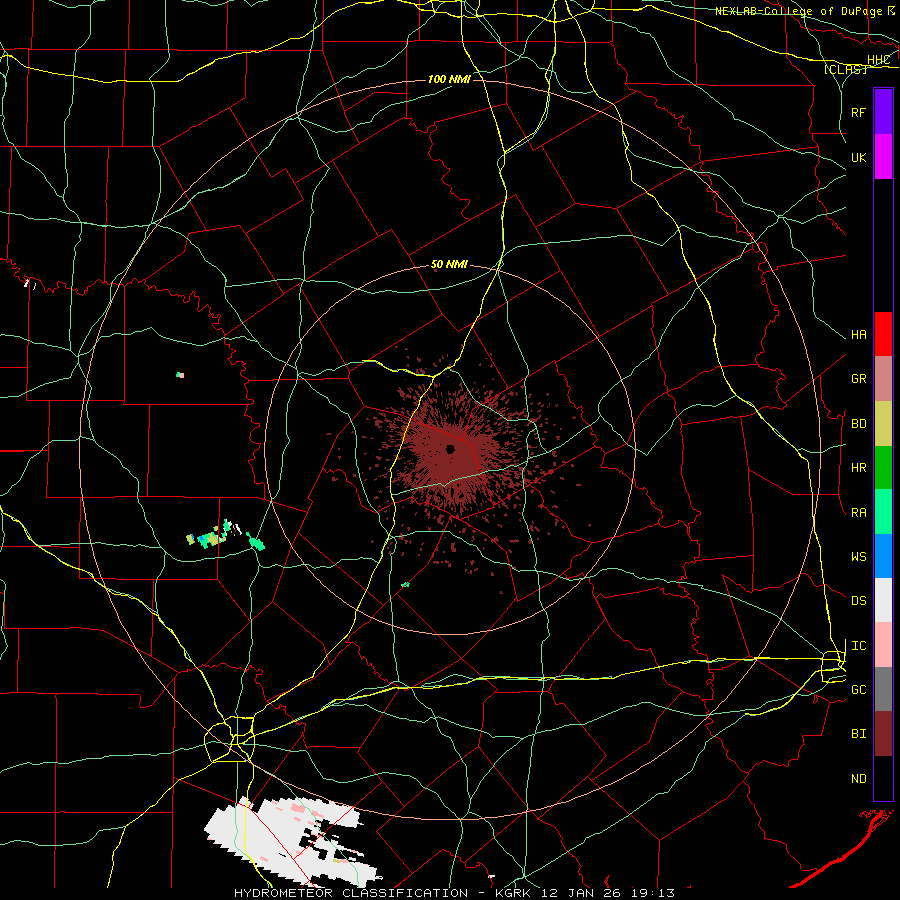Click the ND legend label

858,778
